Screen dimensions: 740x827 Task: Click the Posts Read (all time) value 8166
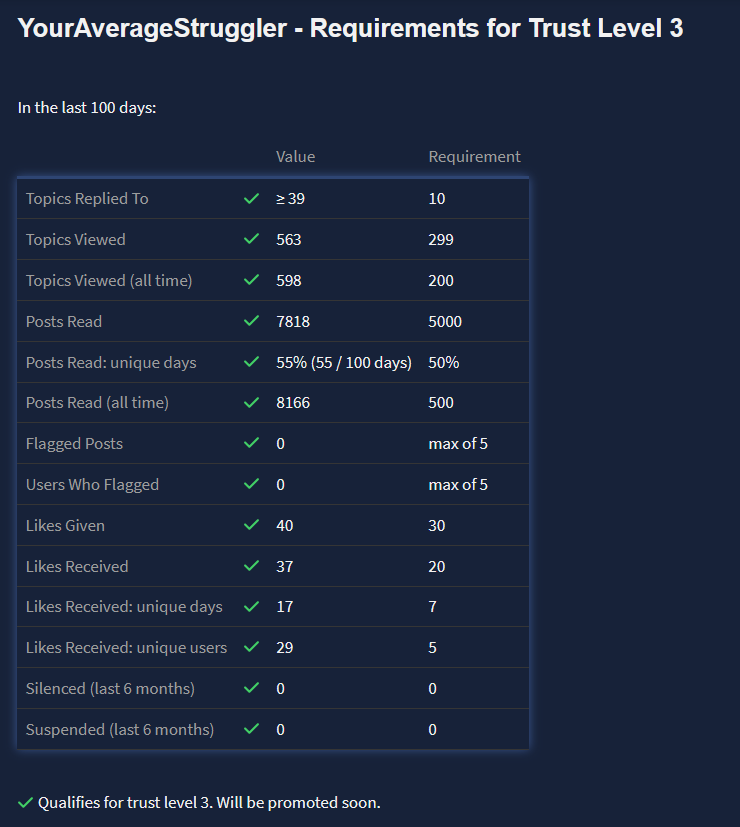293,403
